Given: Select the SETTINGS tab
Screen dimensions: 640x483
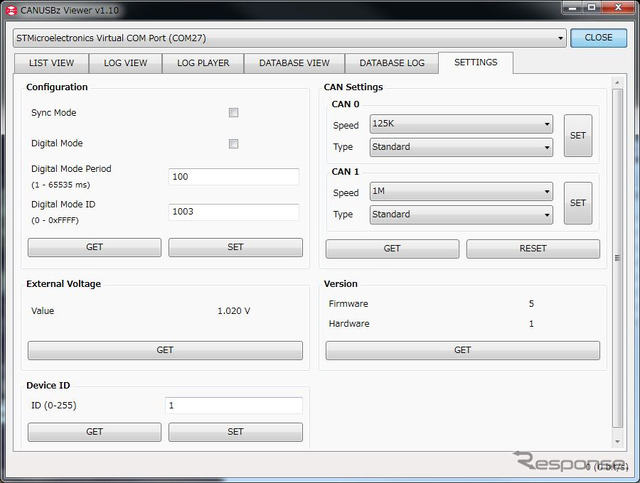Looking at the screenshot, I should click(476, 62).
